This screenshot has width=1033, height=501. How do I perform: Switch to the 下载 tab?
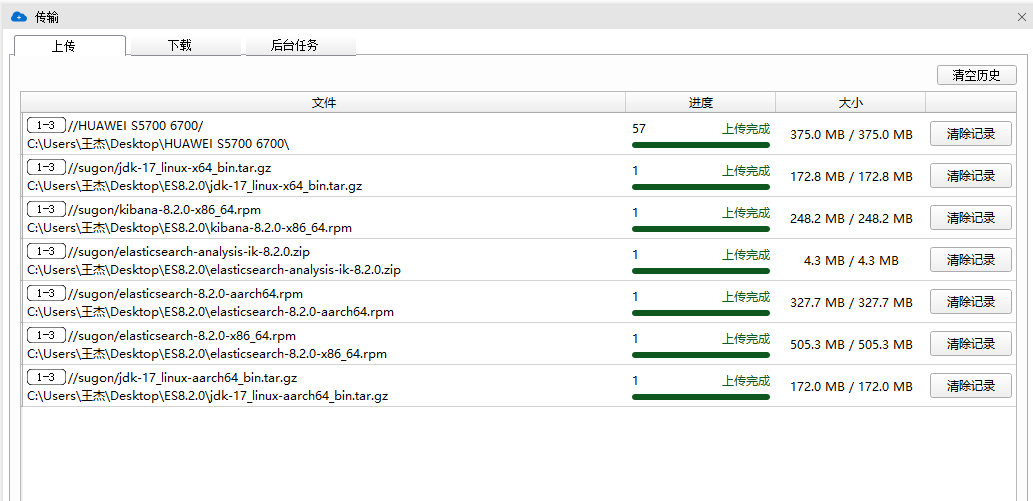(180, 46)
